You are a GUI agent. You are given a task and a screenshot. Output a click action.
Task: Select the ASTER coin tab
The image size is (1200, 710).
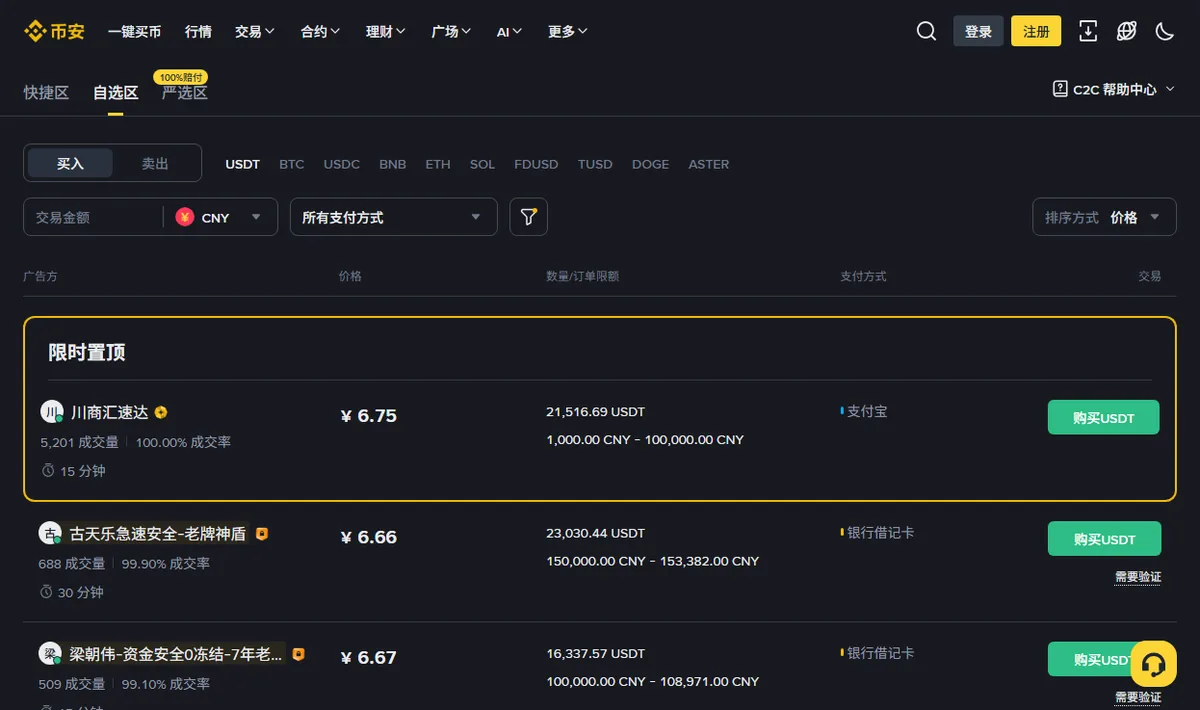[708, 164]
